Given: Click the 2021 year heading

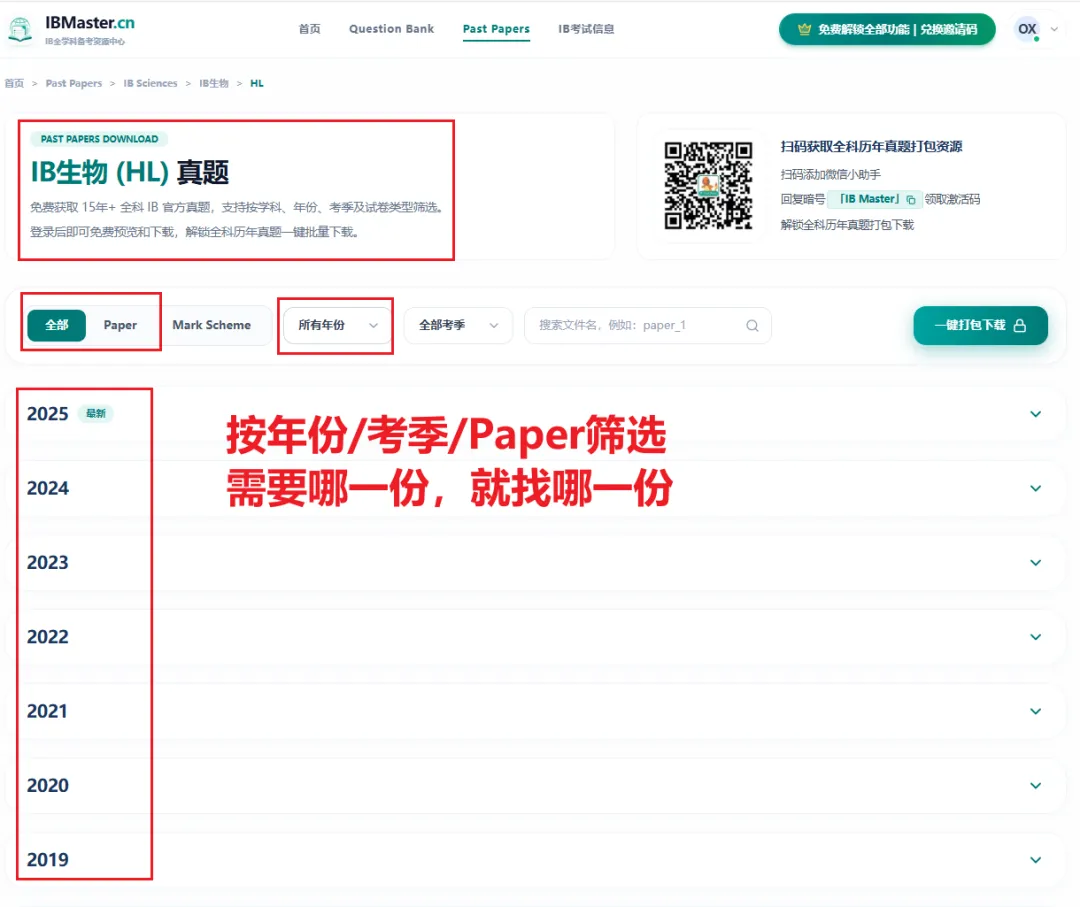Looking at the screenshot, I should 48,711.
